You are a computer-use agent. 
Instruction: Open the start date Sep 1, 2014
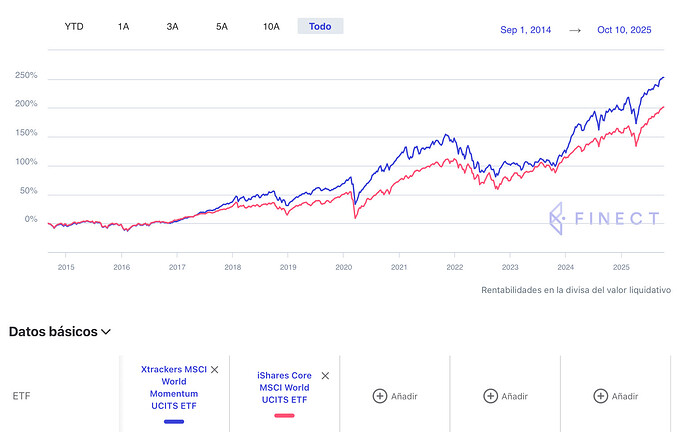[x=526, y=30]
